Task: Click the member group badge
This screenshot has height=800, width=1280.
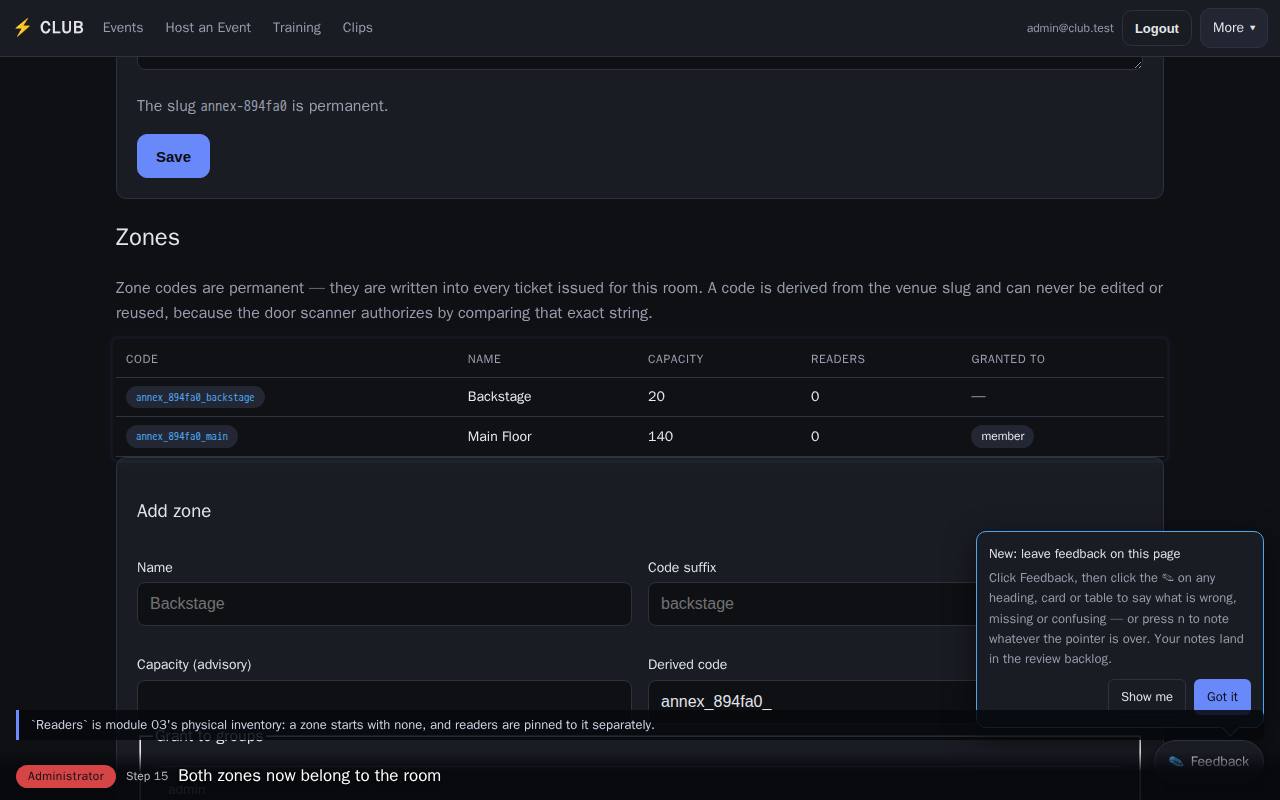Action: click(x=1003, y=436)
